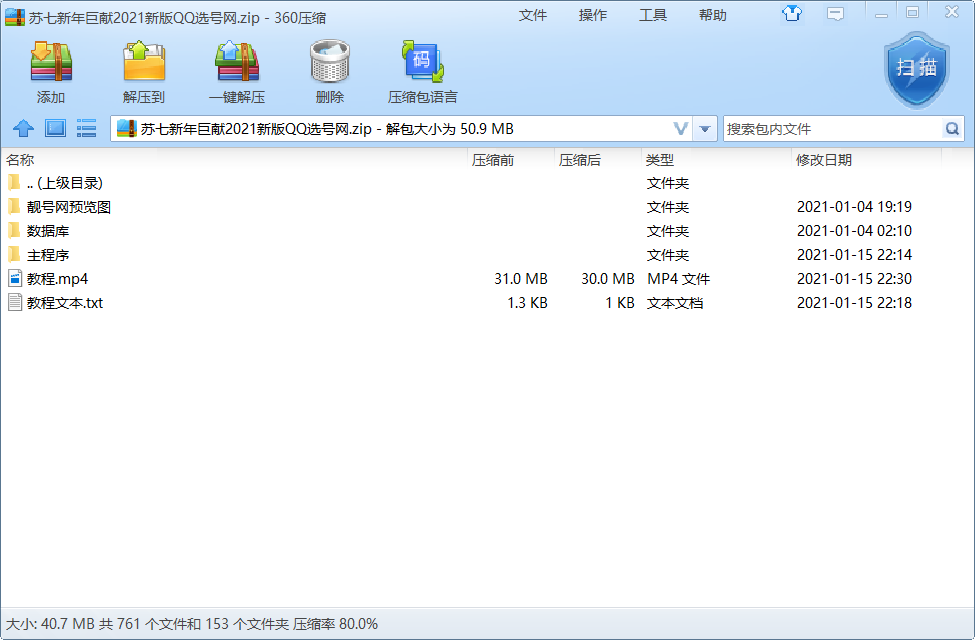Click the 添加 (Add) toolbar icon
The image size is (975, 640).
(51, 62)
